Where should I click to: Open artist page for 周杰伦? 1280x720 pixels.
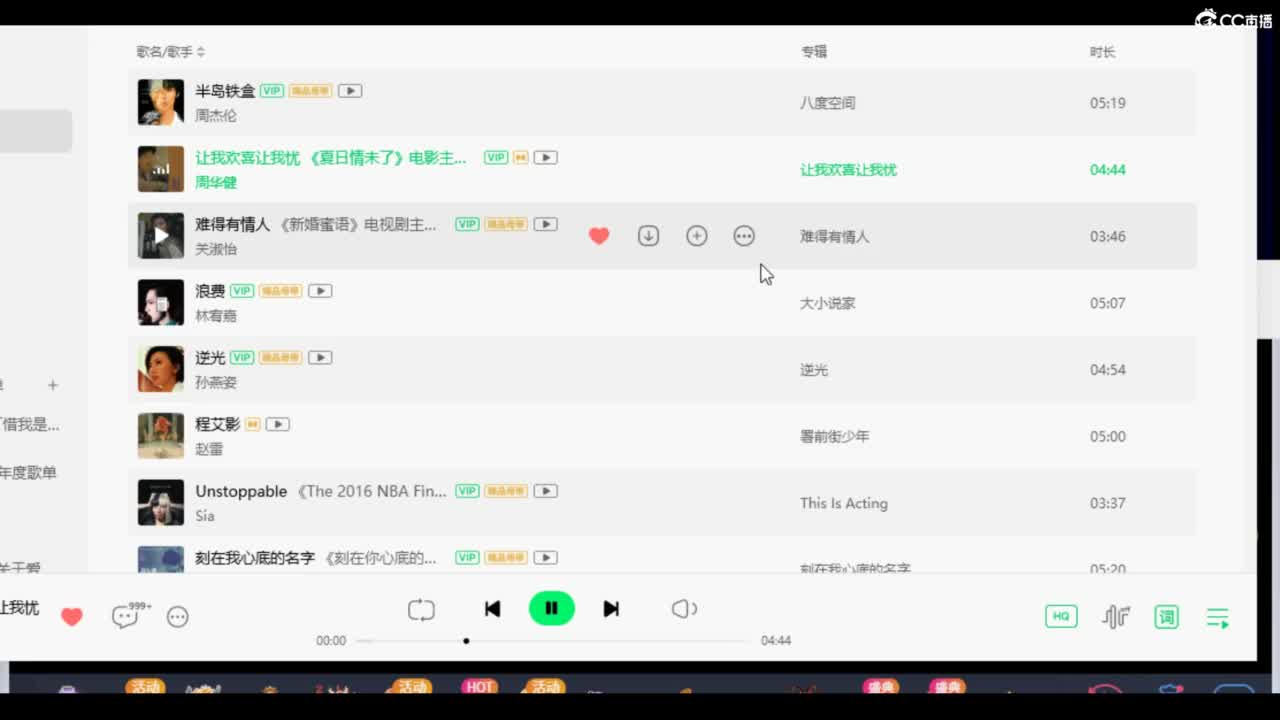coord(216,116)
